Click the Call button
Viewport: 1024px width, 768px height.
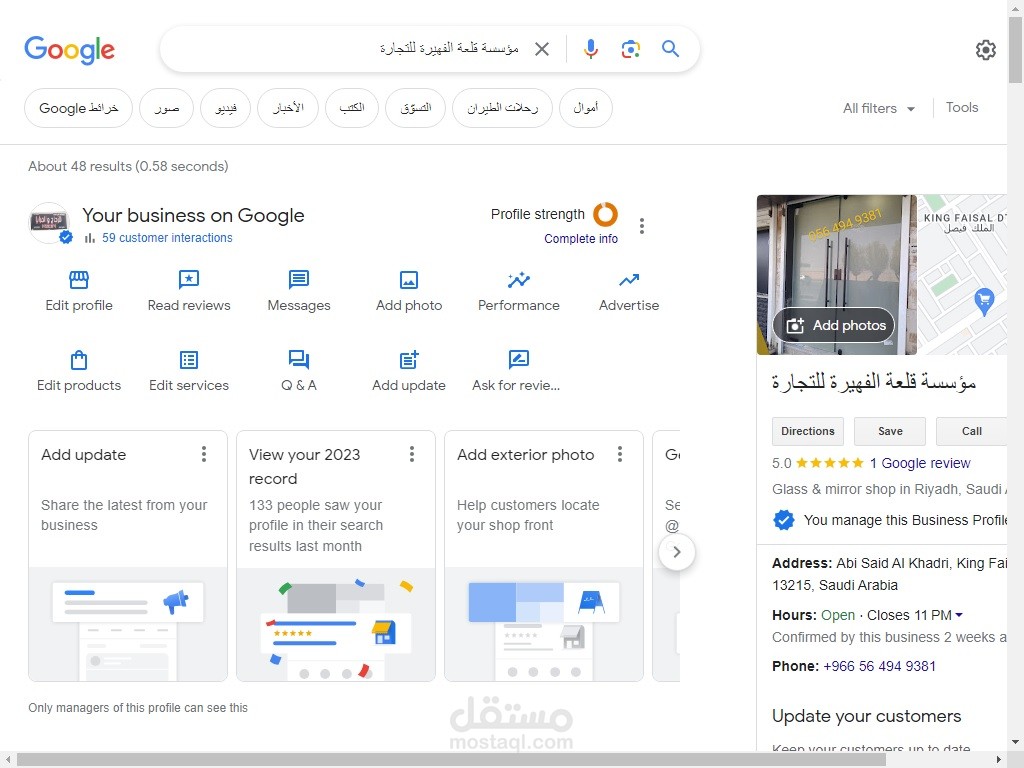(x=972, y=431)
